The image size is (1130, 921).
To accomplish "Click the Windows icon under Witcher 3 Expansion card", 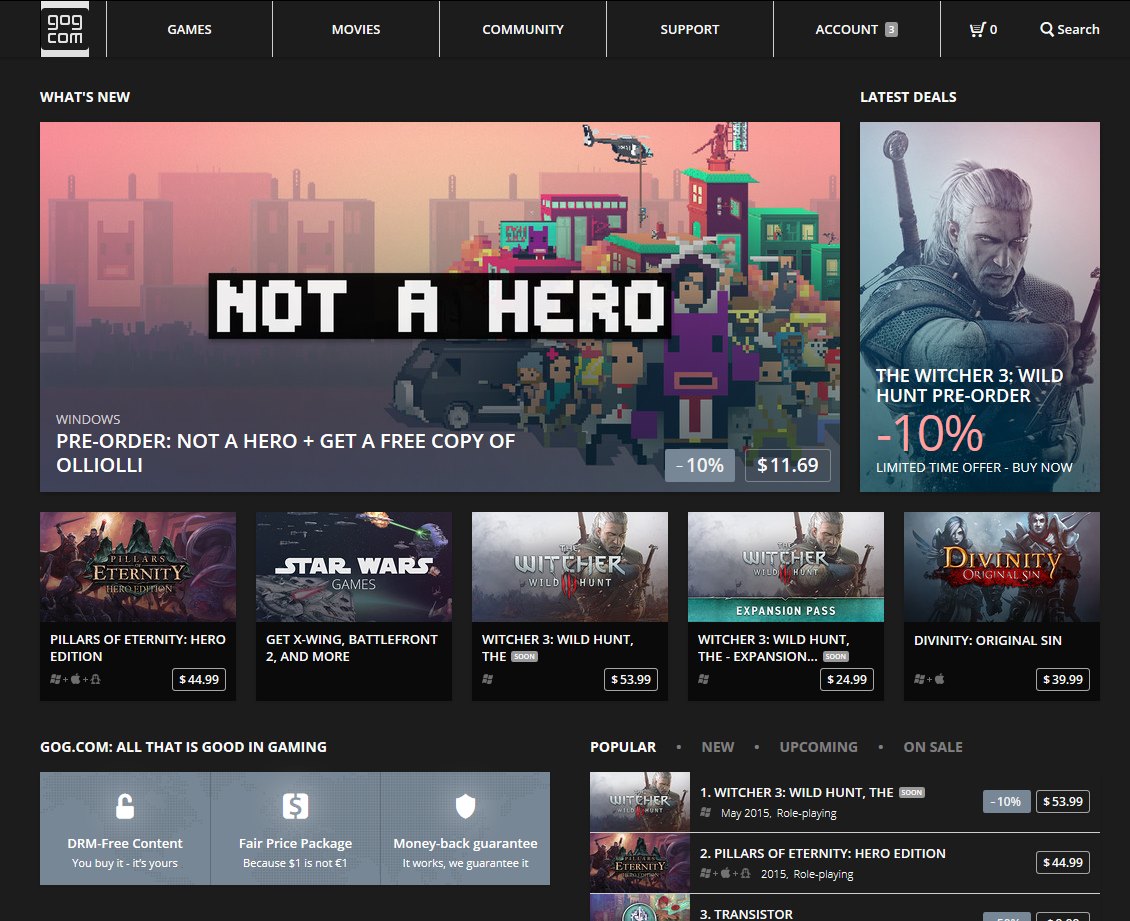I will 704,679.
